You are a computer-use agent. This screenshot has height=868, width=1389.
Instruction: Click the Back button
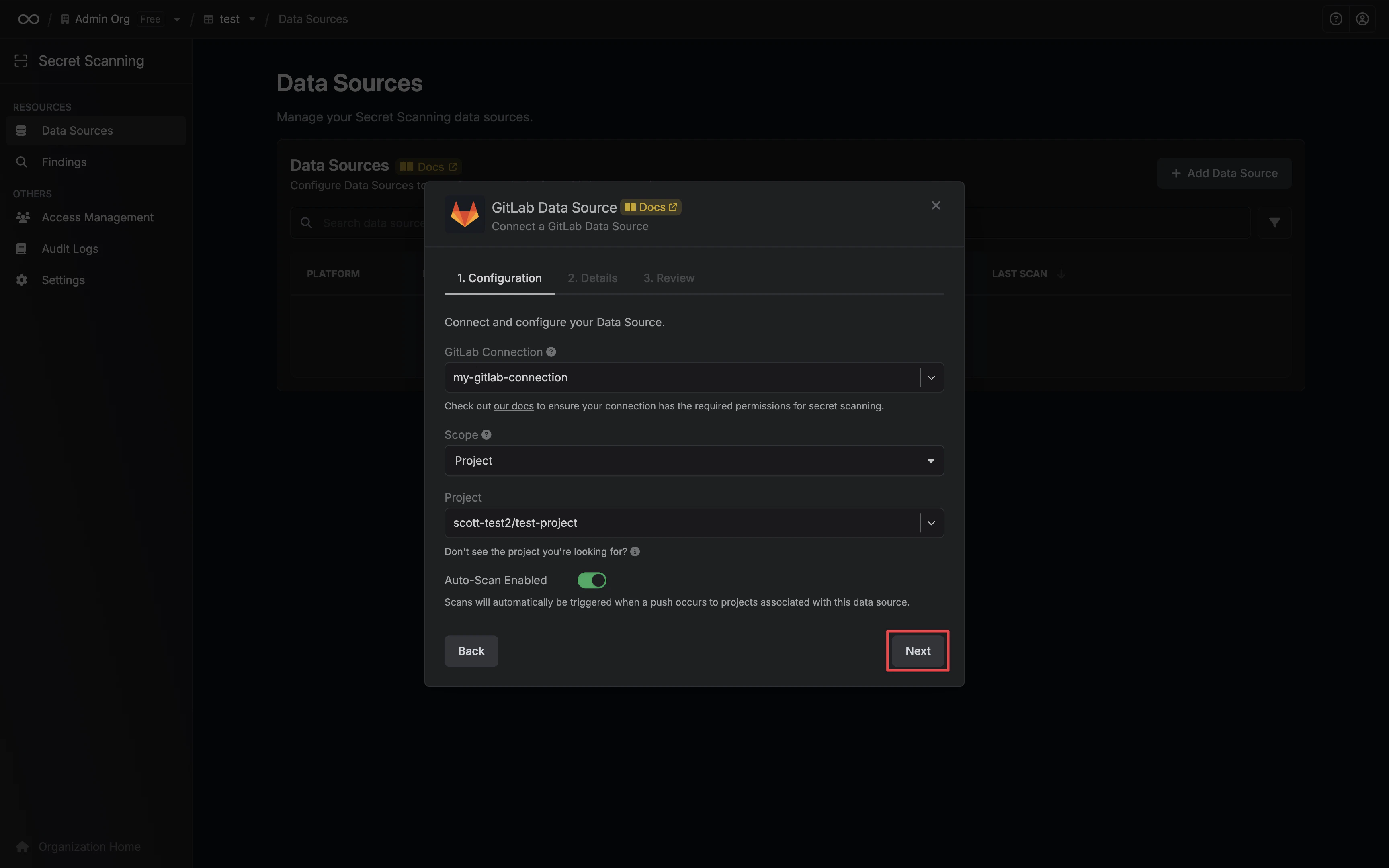471,651
